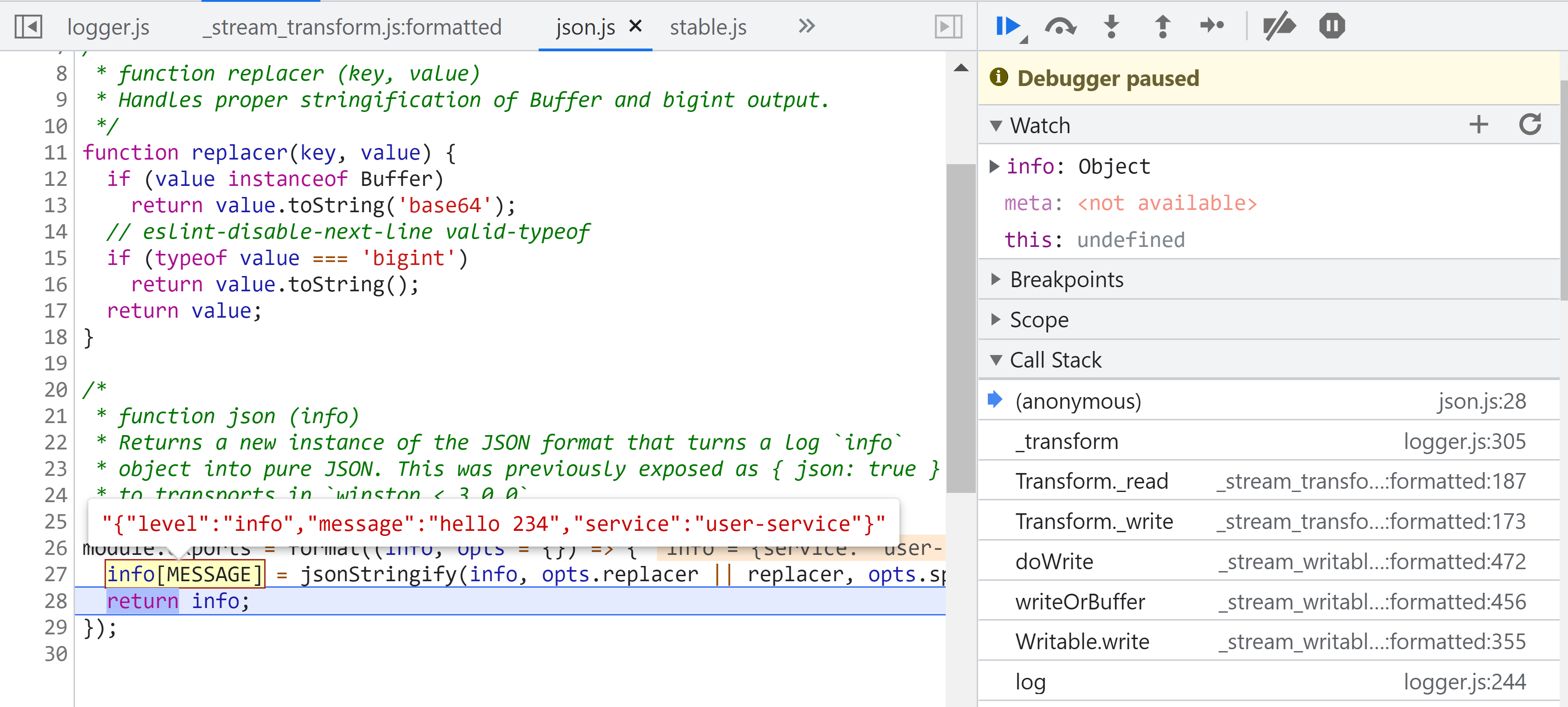This screenshot has width=1568, height=707.
Task: Close the json.js tab
Action: pyautogui.click(x=635, y=26)
